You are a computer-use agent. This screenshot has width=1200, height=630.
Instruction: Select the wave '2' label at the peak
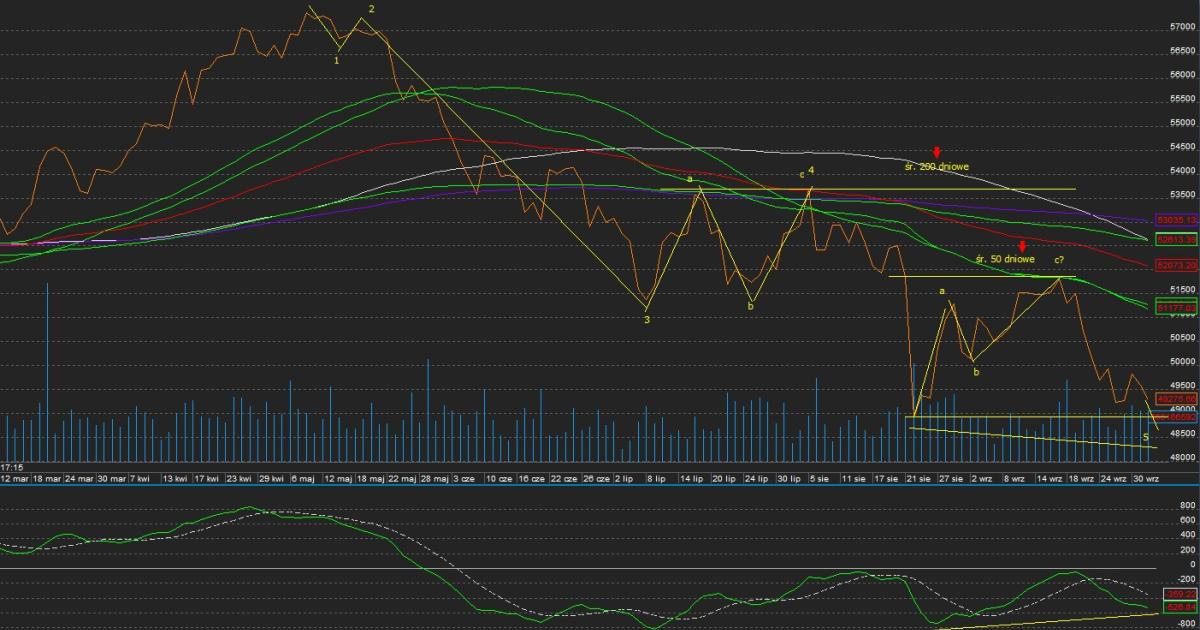371,9
